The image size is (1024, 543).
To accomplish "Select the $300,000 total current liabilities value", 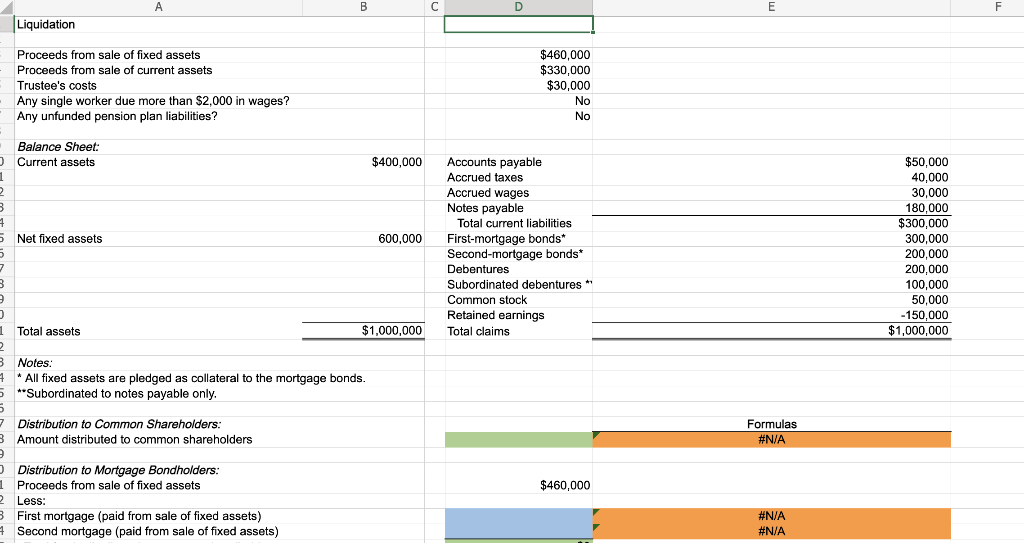I will [x=923, y=223].
